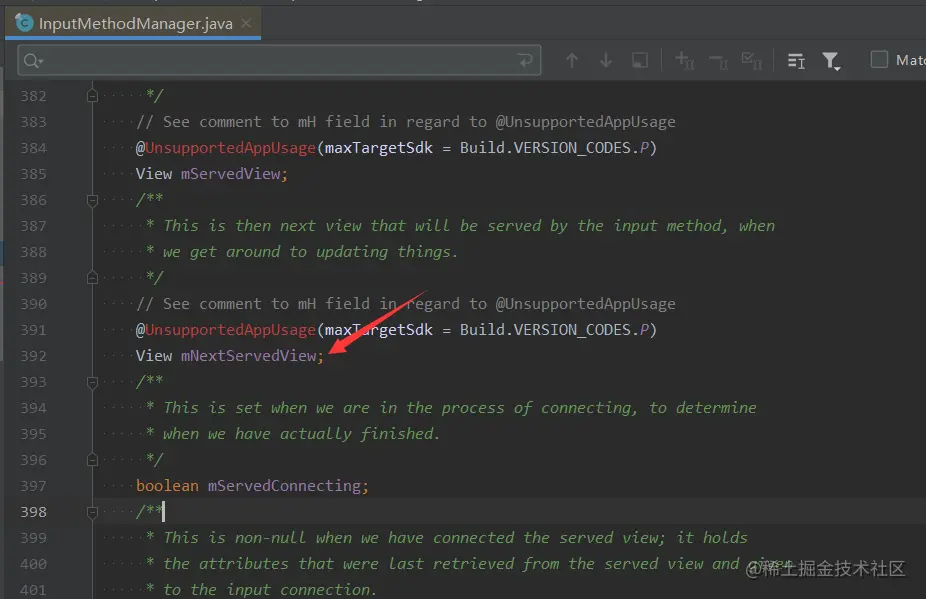This screenshot has width=926, height=599.
Task: Collapse the Javadoc fold at line 398
Action: tap(92, 512)
